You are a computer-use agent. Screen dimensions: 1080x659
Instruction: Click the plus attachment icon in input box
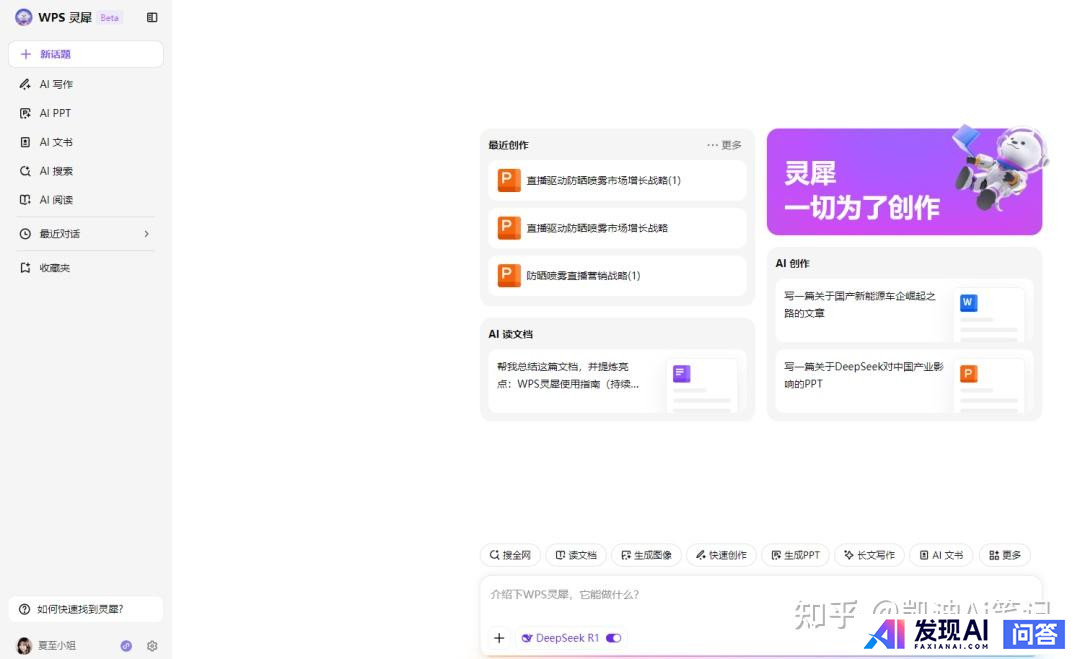click(x=499, y=638)
